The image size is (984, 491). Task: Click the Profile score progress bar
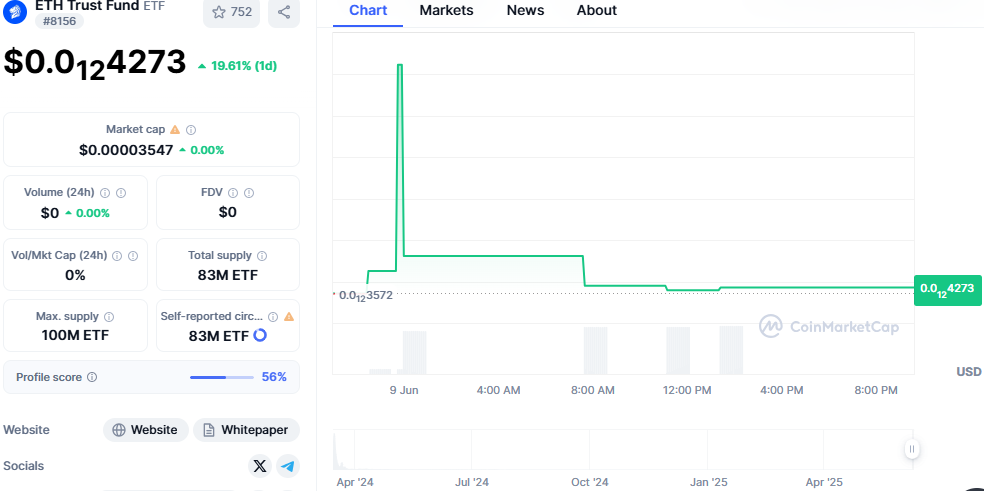[x=223, y=377]
